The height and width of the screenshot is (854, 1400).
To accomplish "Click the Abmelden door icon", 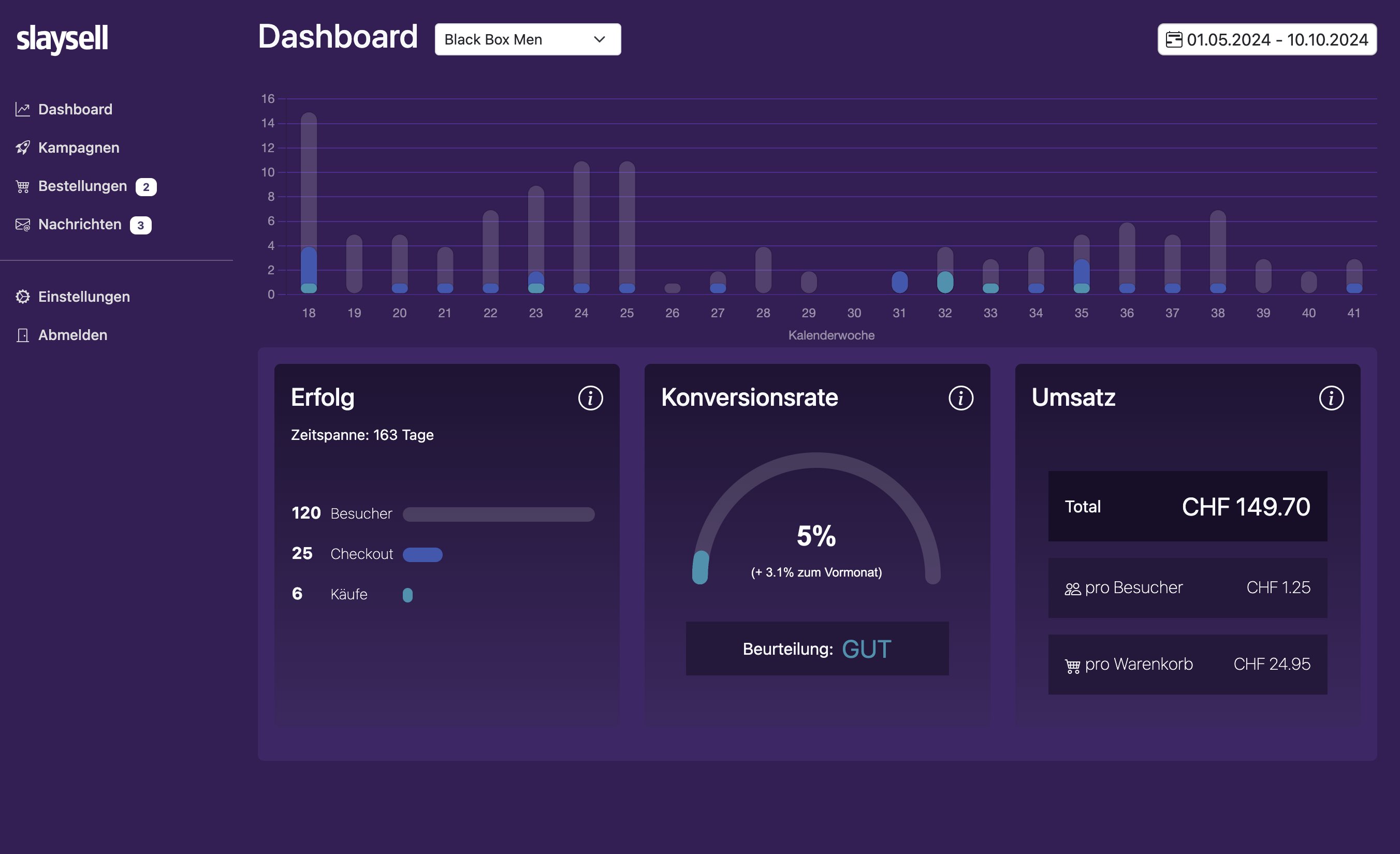I will pyautogui.click(x=23, y=335).
